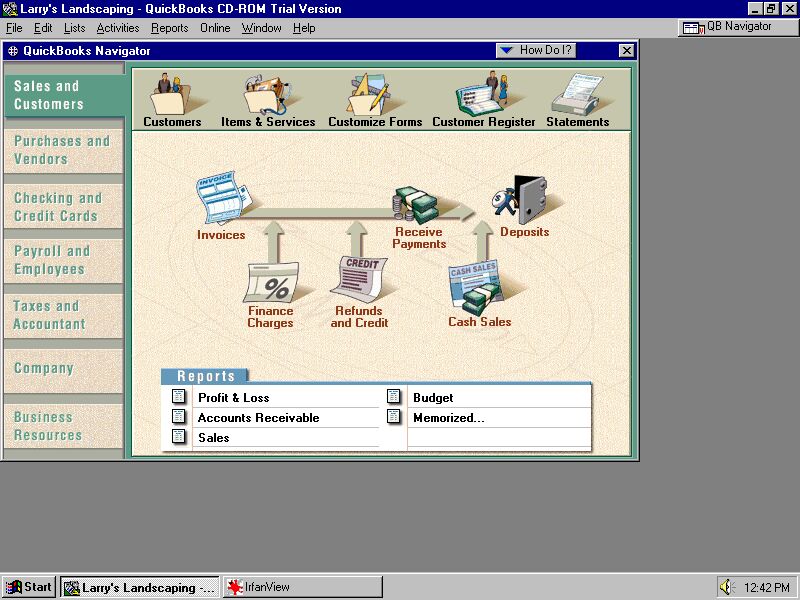Open the Cash Sales icon
Viewport: 800px width, 600px height.
click(x=475, y=288)
